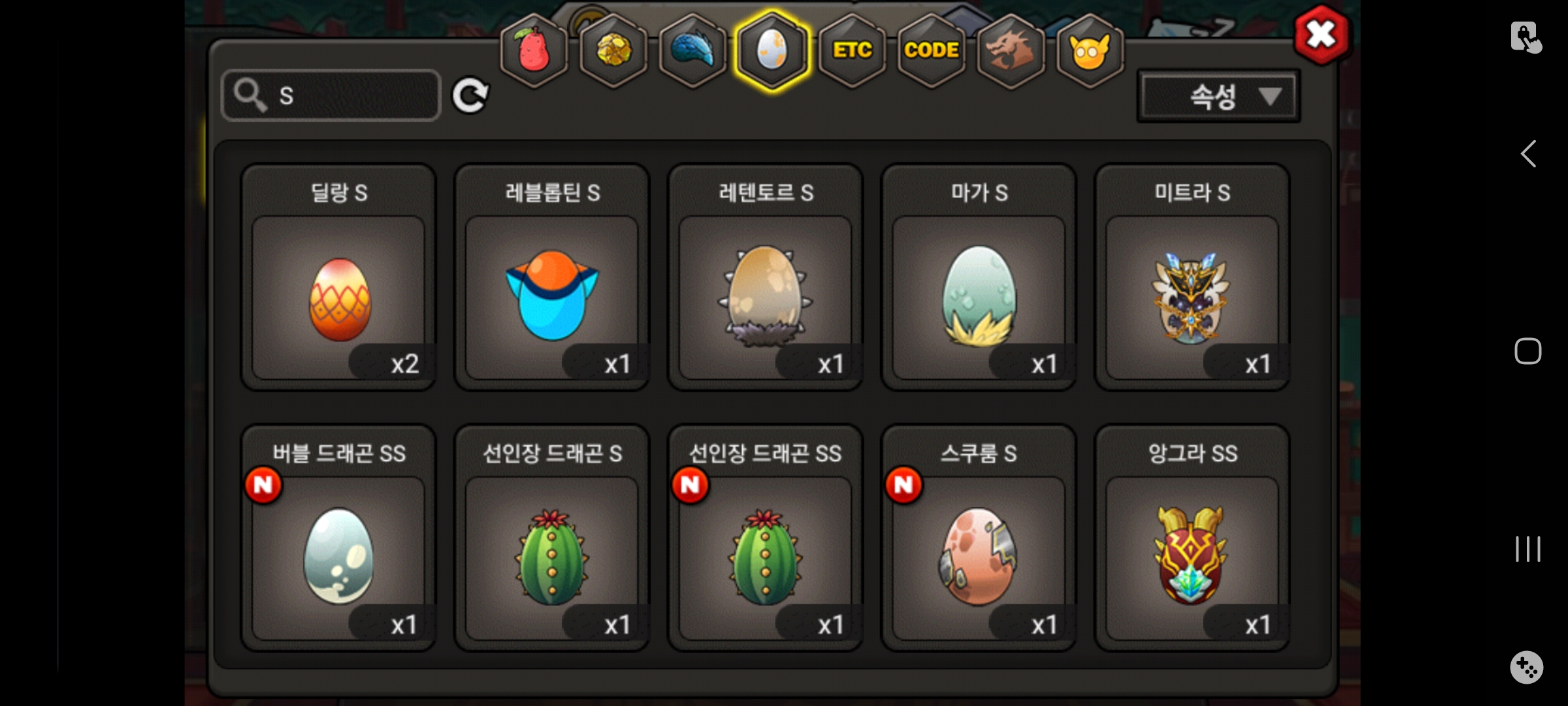Open the ETC tab

click(852, 50)
